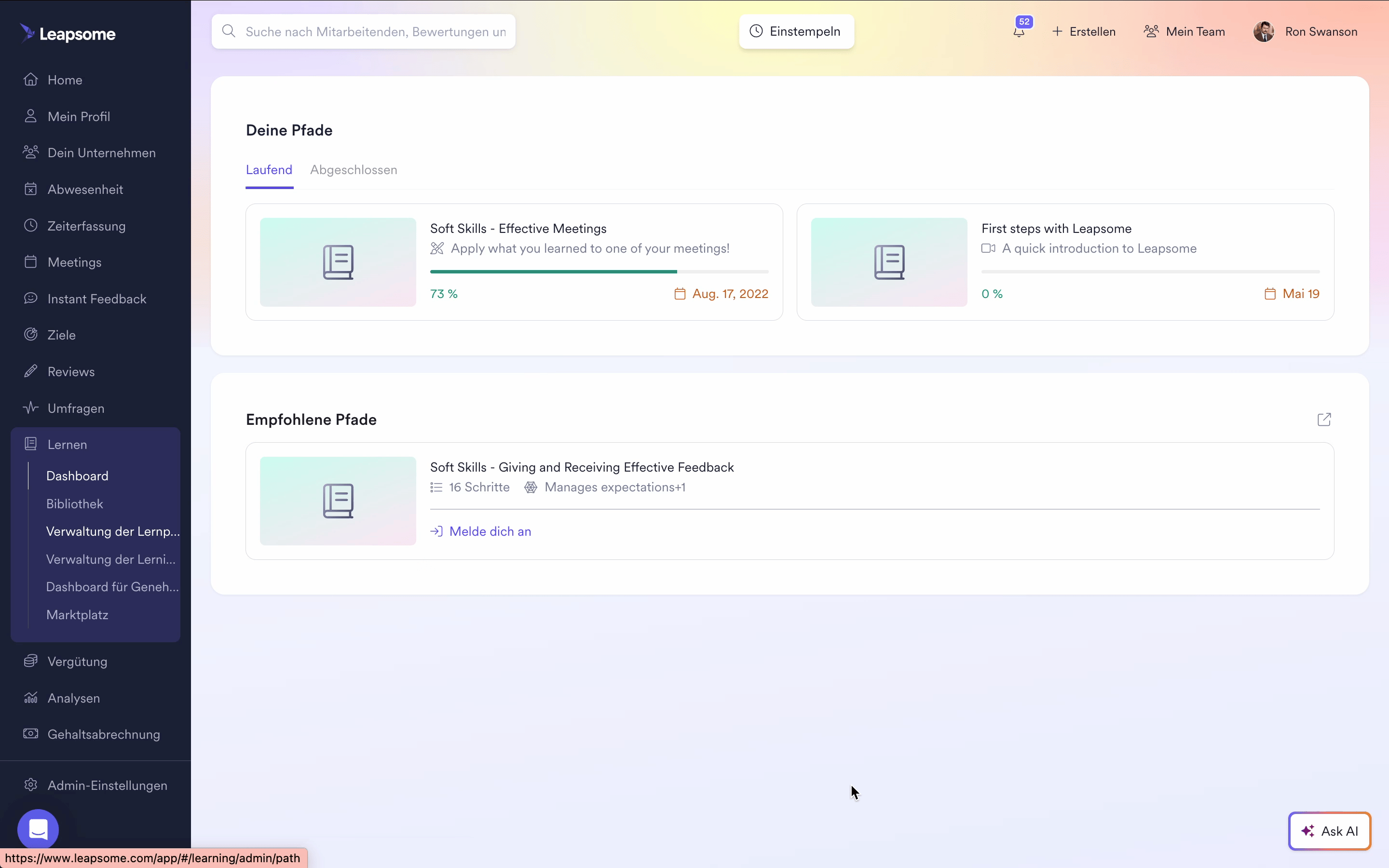
Task: Click Ron Swanson avatar picture
Action: click(x=1264, y=31)
